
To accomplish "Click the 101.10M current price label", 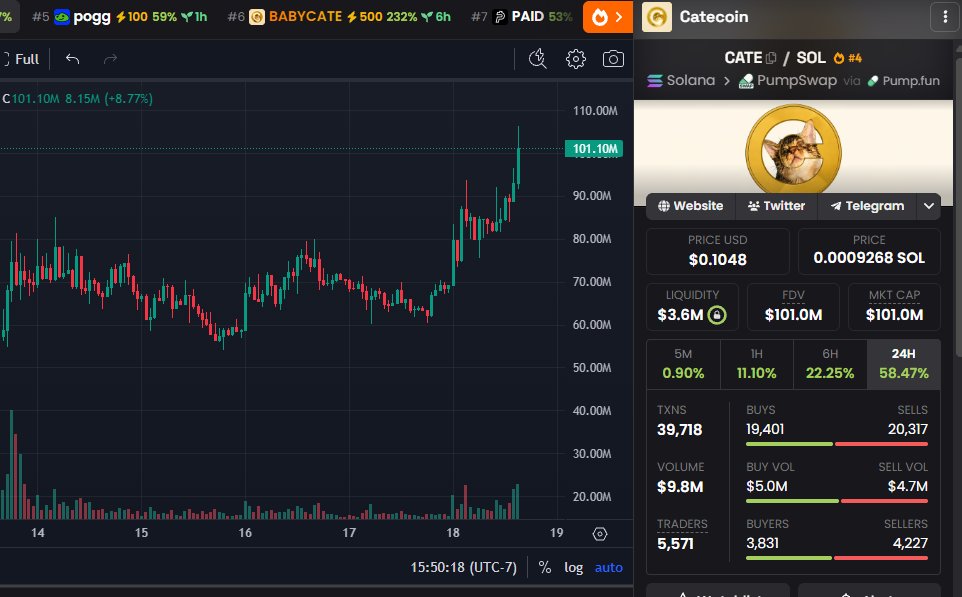I will coord(594,148).
